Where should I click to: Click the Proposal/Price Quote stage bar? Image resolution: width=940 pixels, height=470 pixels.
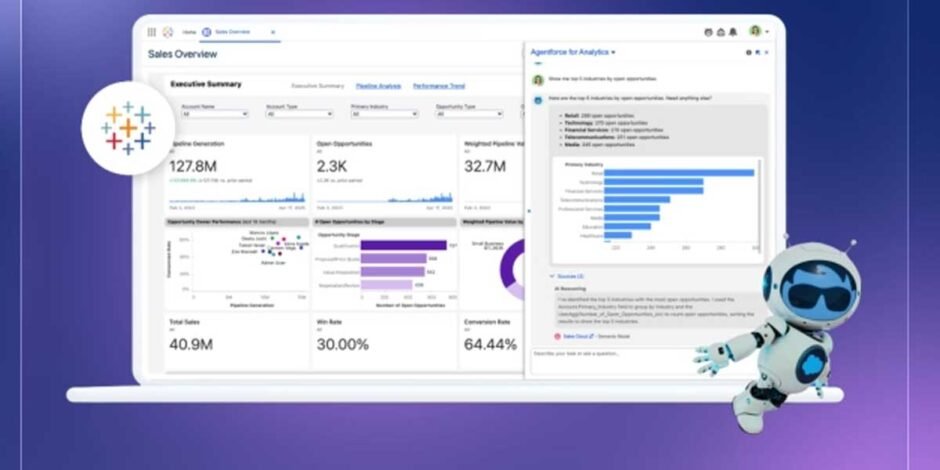[x=393, y=258]
